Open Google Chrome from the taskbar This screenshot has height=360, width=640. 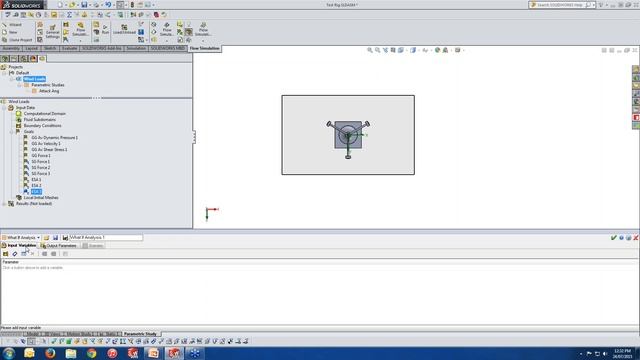coord(91,353)
